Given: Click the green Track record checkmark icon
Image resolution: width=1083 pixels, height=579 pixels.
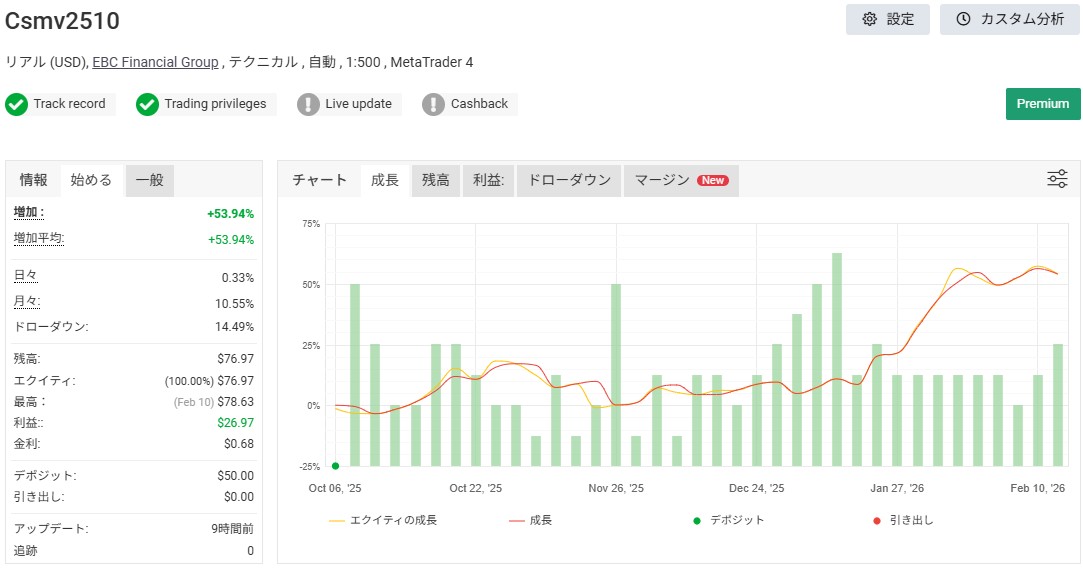Looking at the screenshot, I should pos(16,104).
